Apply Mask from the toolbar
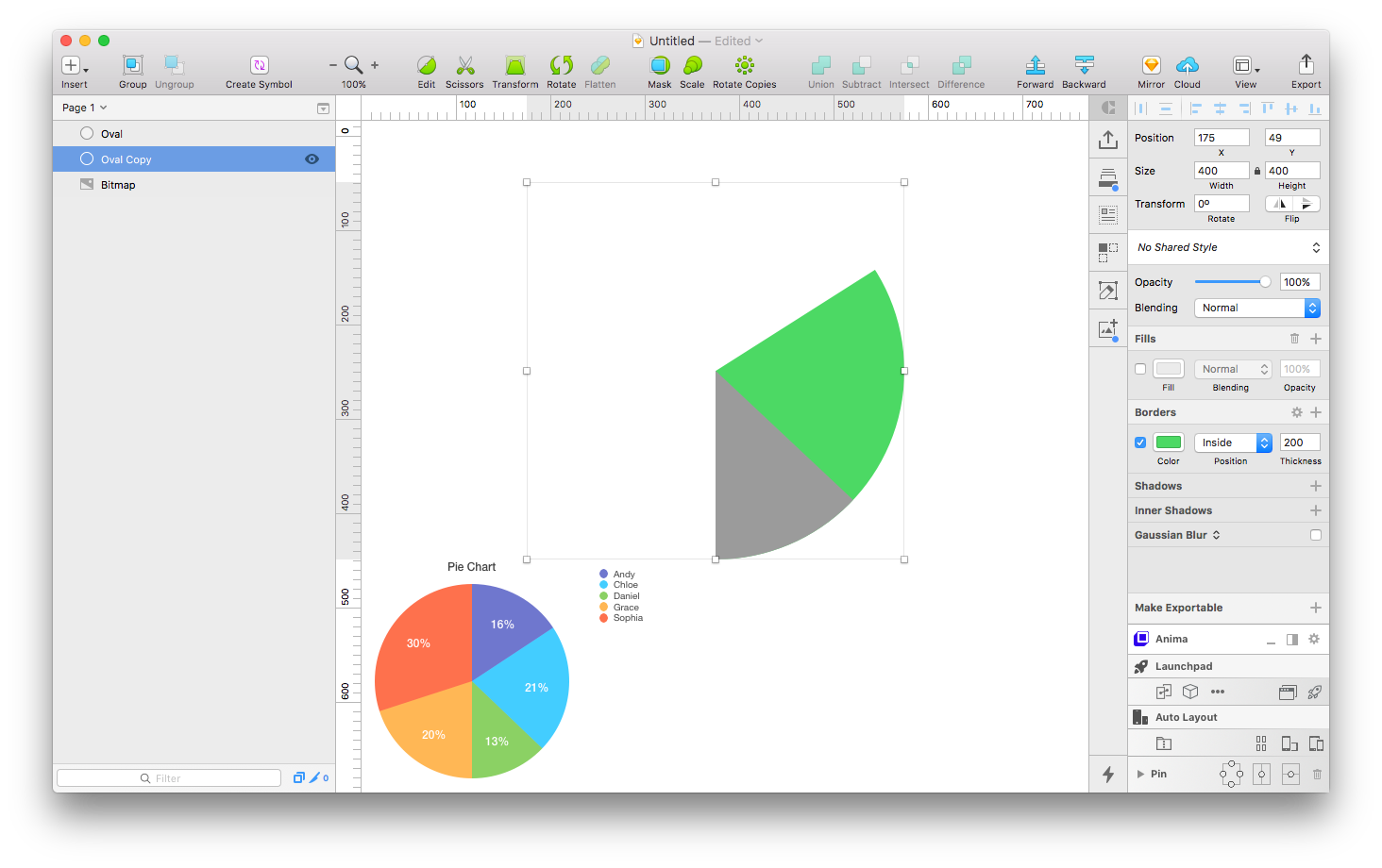 [660, 65]
